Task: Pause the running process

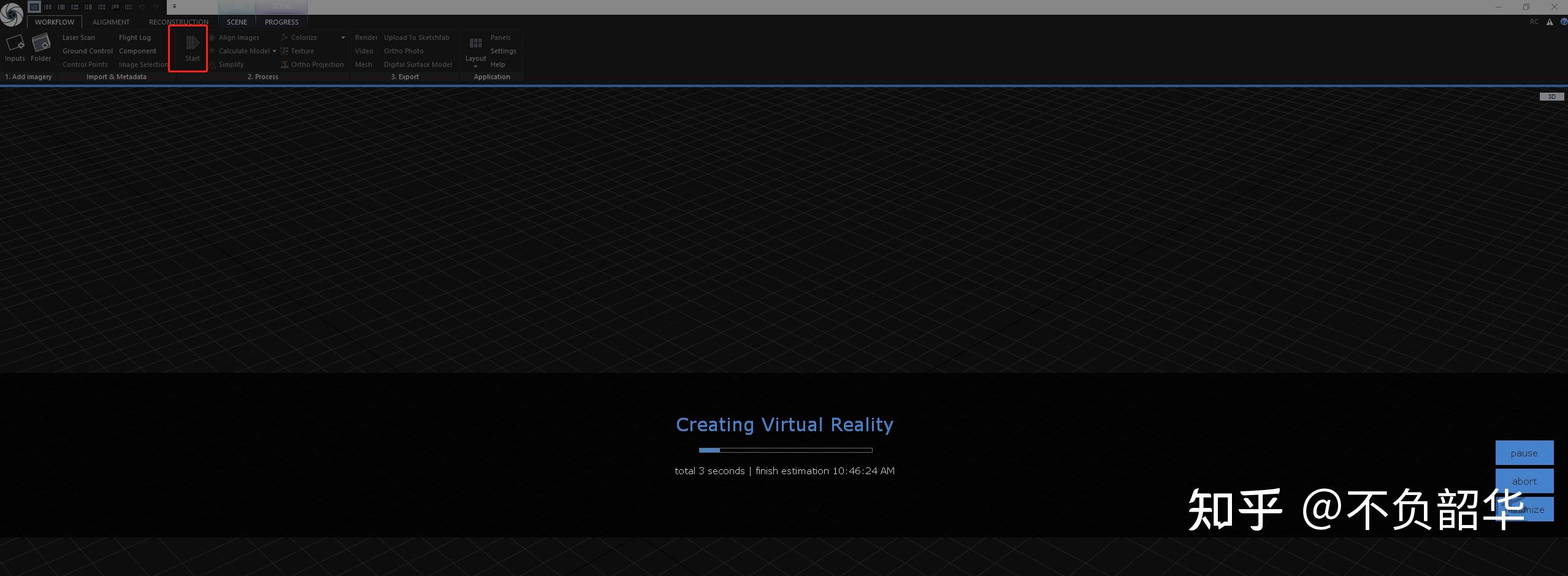Action: (x=1524, y=453)
